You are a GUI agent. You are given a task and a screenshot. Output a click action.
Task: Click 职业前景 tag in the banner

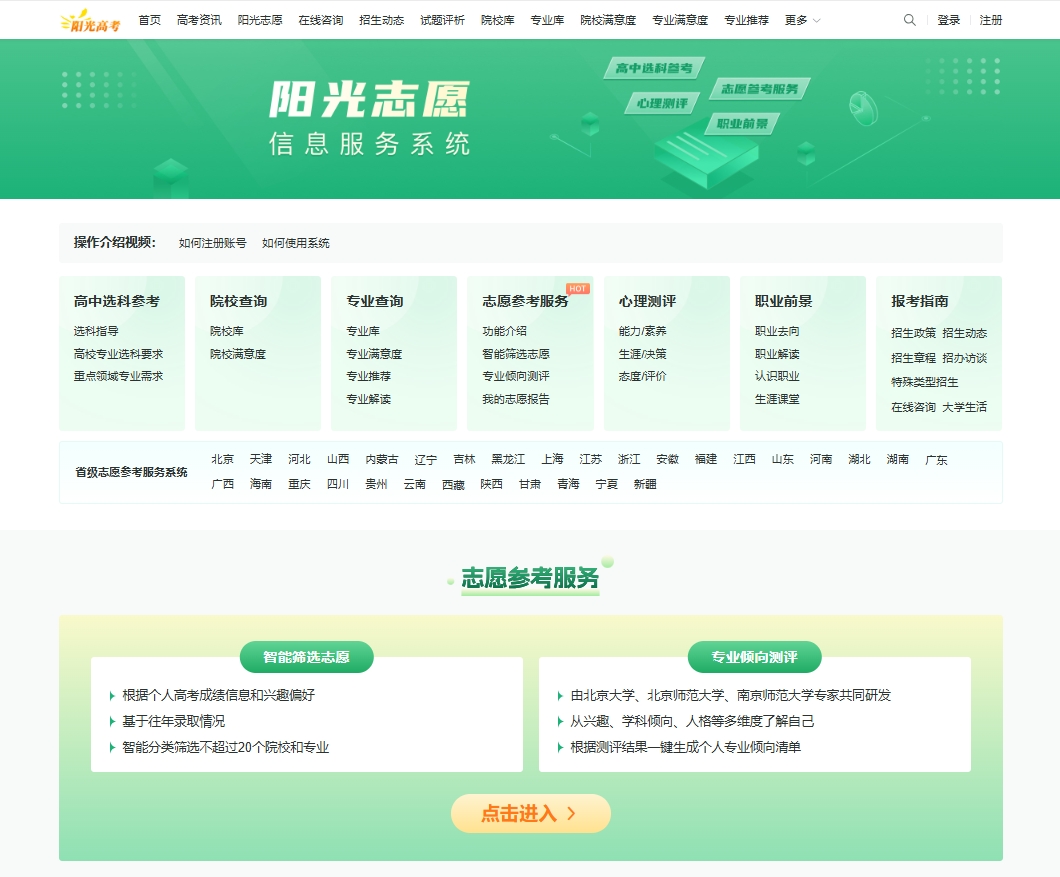tap(742, 124)
